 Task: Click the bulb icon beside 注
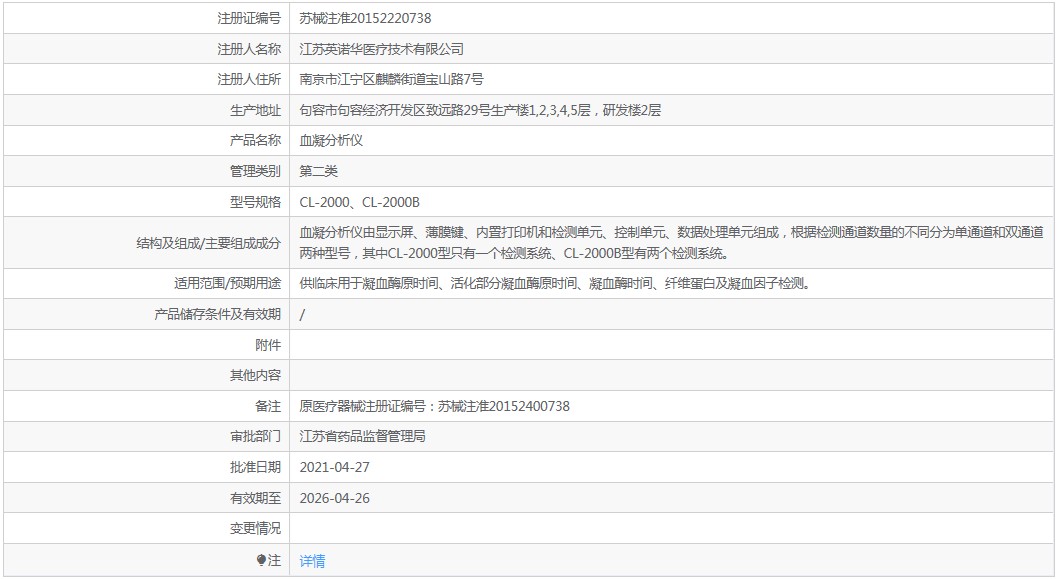(x=261, y=560)
